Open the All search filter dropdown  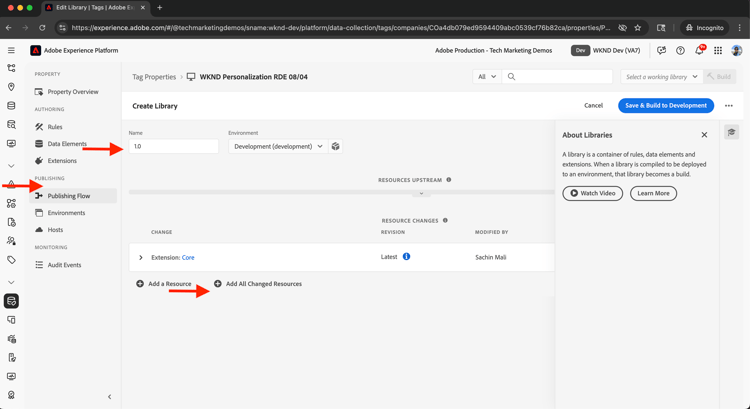pyautogui.click(x=487, y=76)
